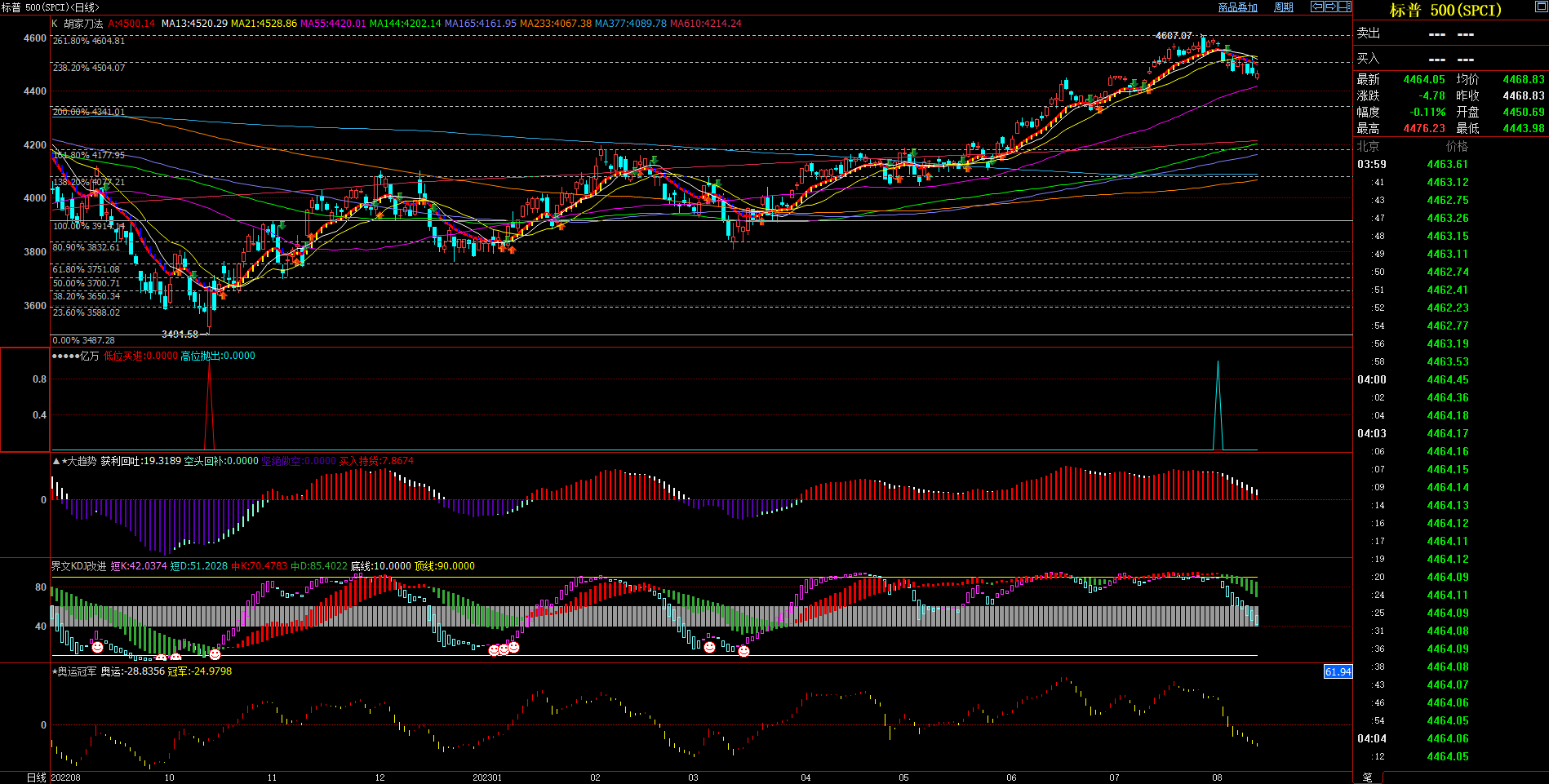Click the maximize quote panel icon
The image size is (1549, 784).
[x=1541, y=7]
